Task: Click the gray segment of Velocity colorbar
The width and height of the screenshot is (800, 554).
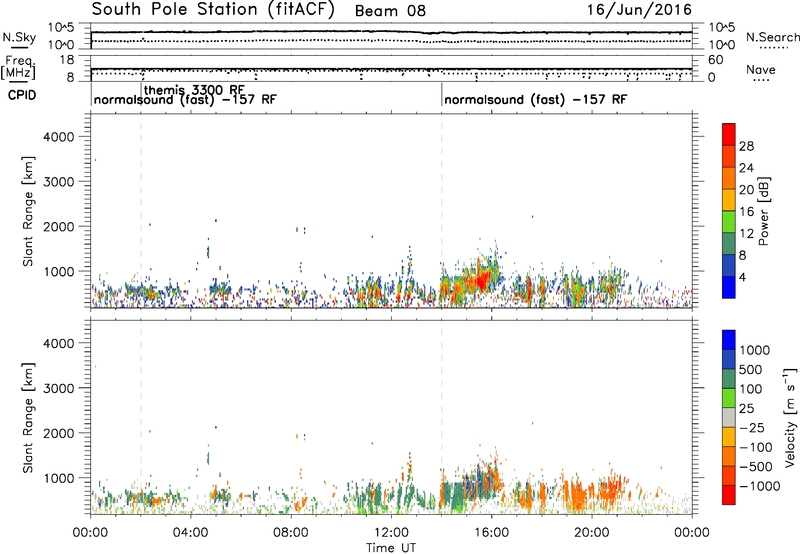Action: (x=729, y=417)
